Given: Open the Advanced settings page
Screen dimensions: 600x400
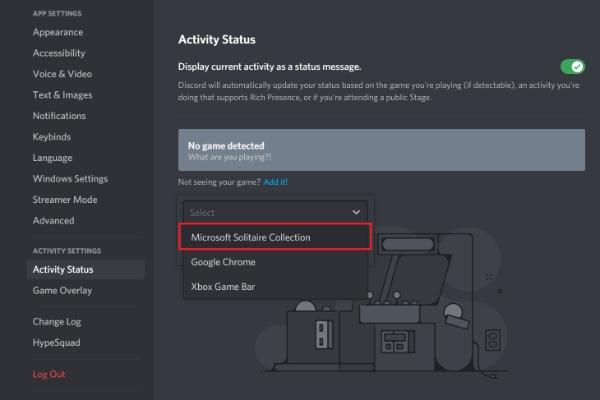Looking at the screenshot, I should click(x=53, y=221).
